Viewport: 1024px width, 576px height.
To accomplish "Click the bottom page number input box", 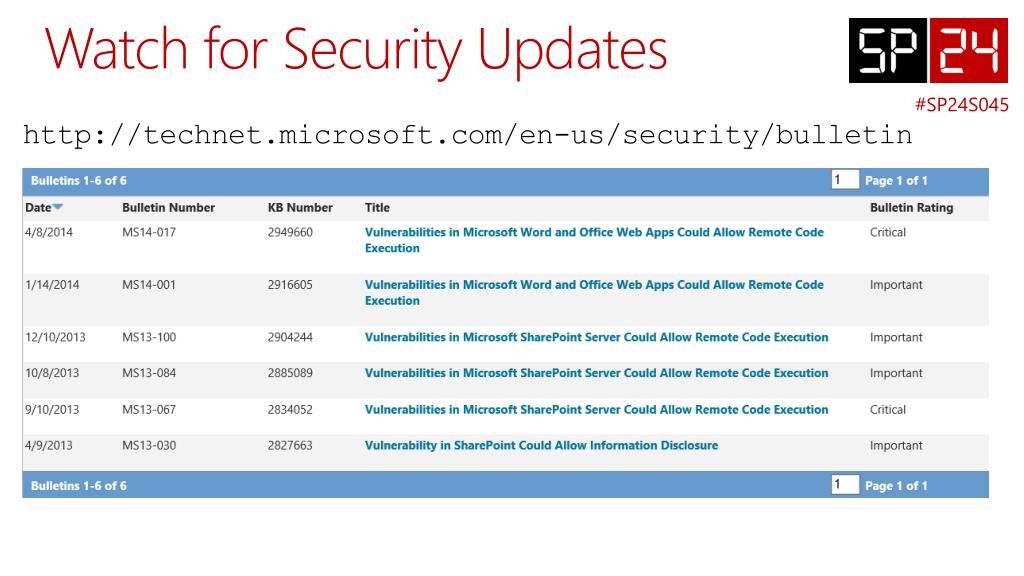I will 844,485.
